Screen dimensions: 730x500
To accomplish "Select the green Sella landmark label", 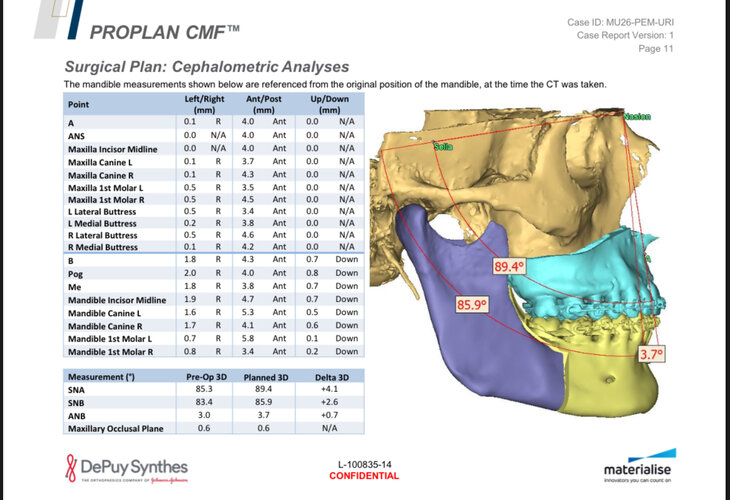I will 443,147.
